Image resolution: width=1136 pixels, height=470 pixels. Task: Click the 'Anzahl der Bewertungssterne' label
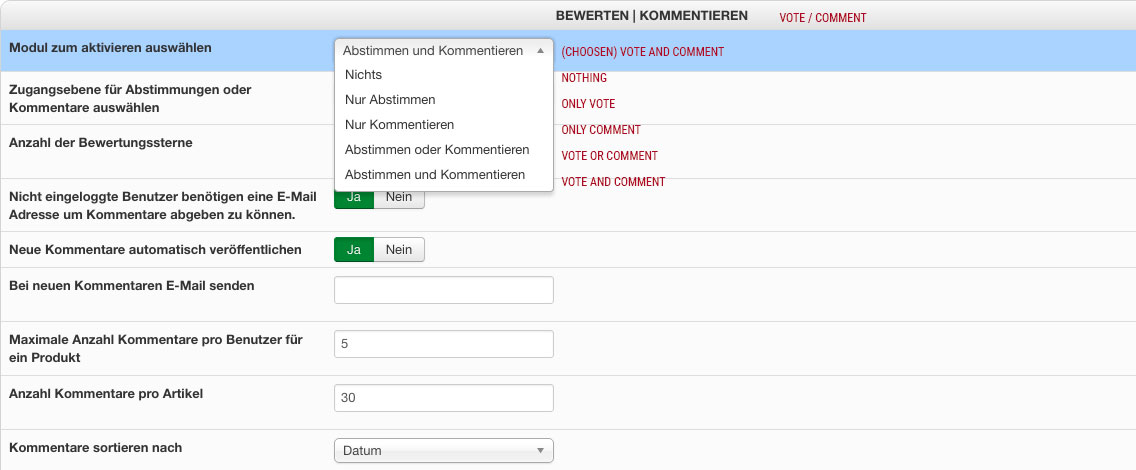pyautogui.click(x=100, y=143)
